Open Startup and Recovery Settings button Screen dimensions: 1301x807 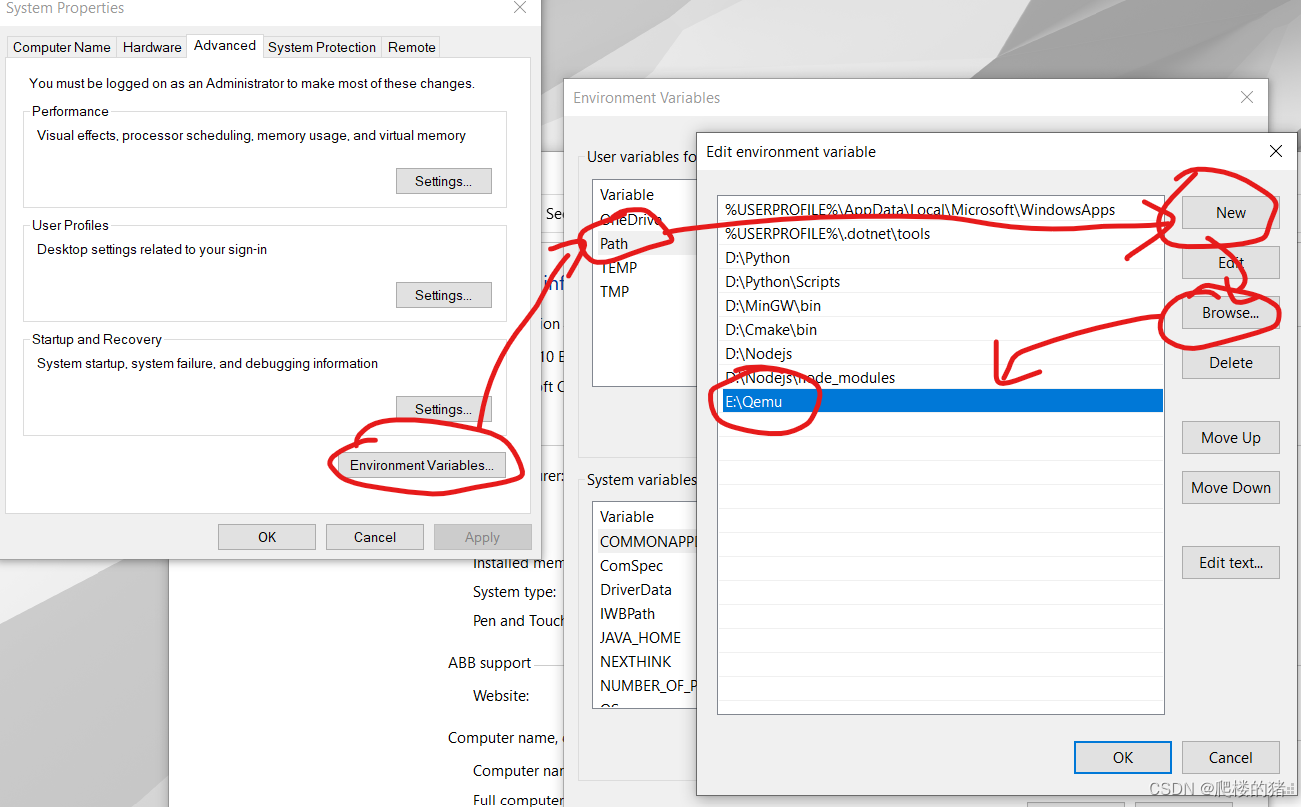[x=444, y=409]
